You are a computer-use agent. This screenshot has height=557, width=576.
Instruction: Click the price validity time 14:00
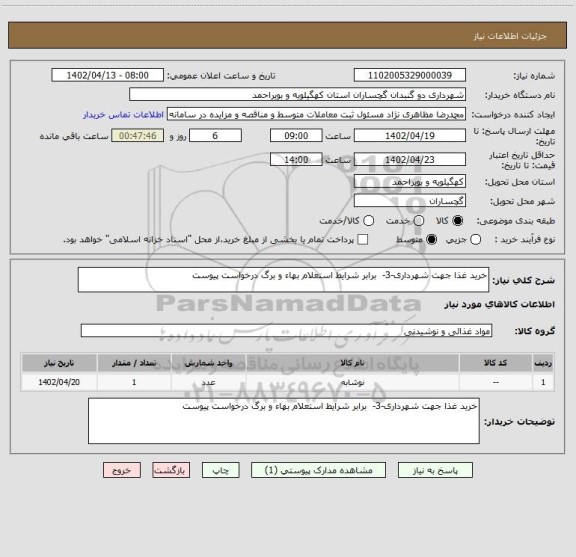click(296, 159)
